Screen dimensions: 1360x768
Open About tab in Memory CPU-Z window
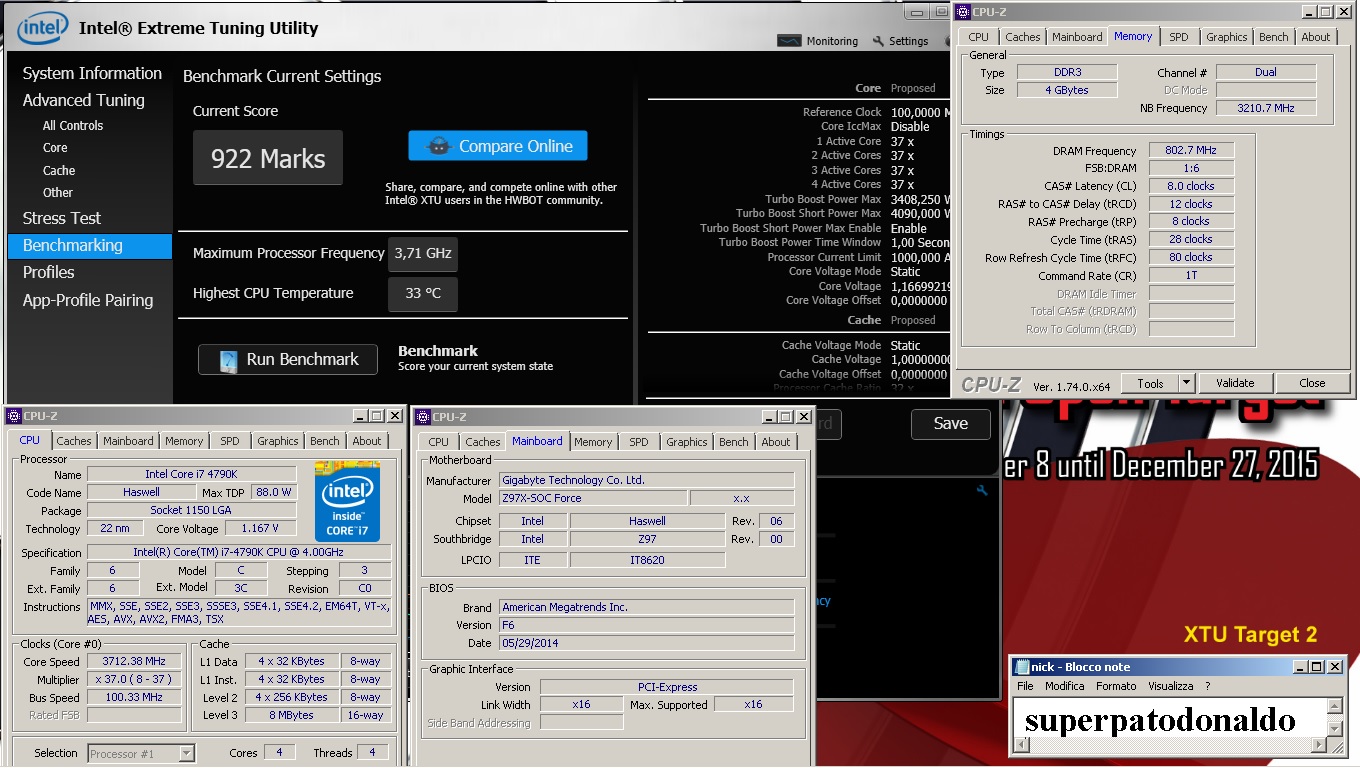coord(1316,37)
